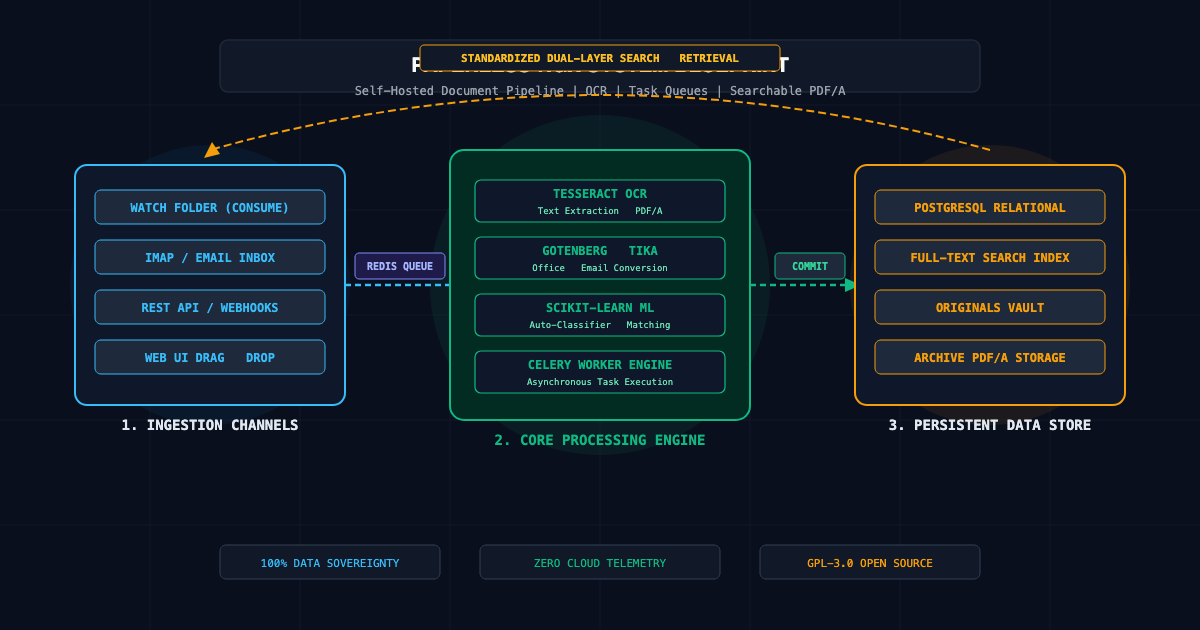Click the GPL-3.0 Open Source badge
Screen dimensions: 1200x630
tap(870, 562)
